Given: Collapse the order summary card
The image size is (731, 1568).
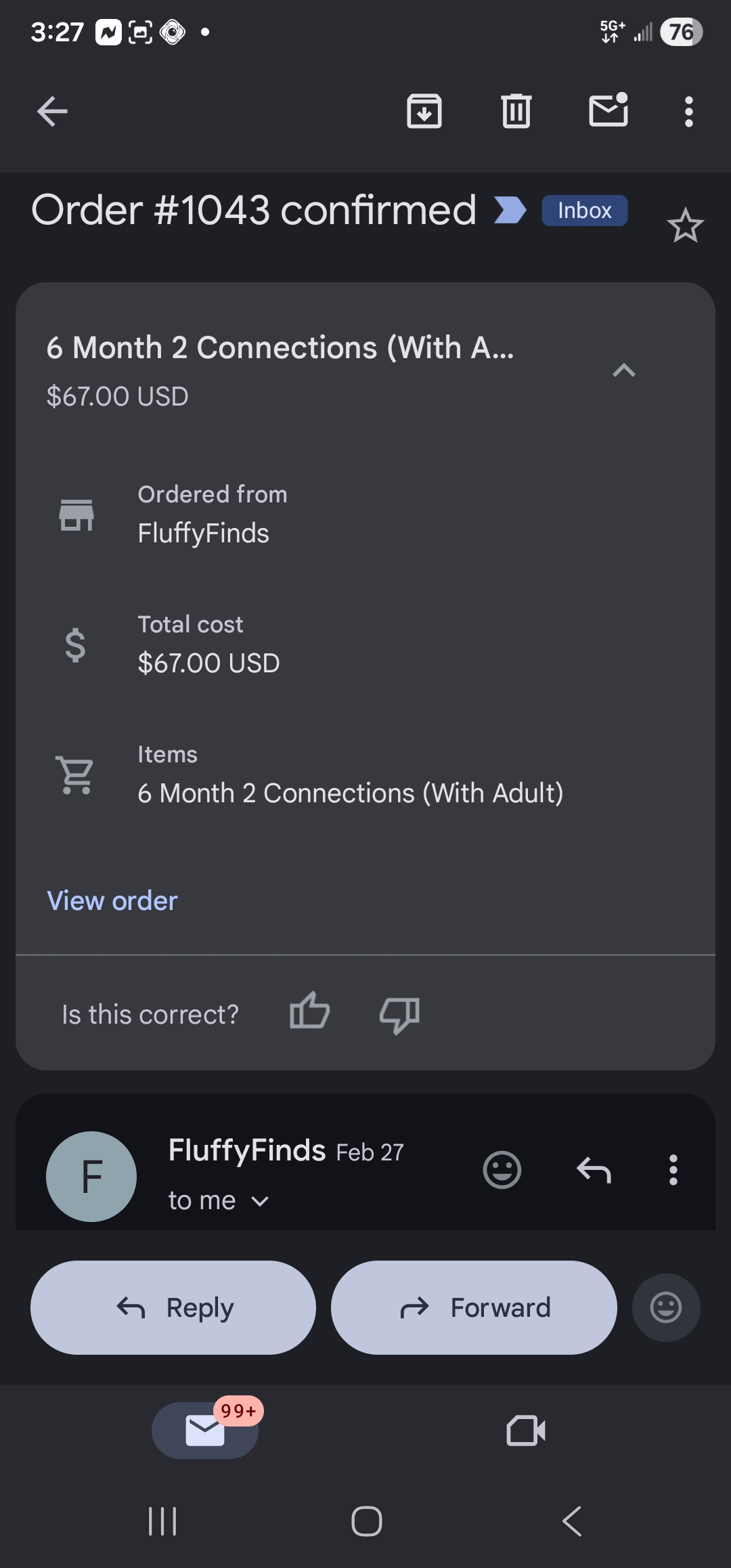Looking at the screenshot, I should click(x=623, y=370).
